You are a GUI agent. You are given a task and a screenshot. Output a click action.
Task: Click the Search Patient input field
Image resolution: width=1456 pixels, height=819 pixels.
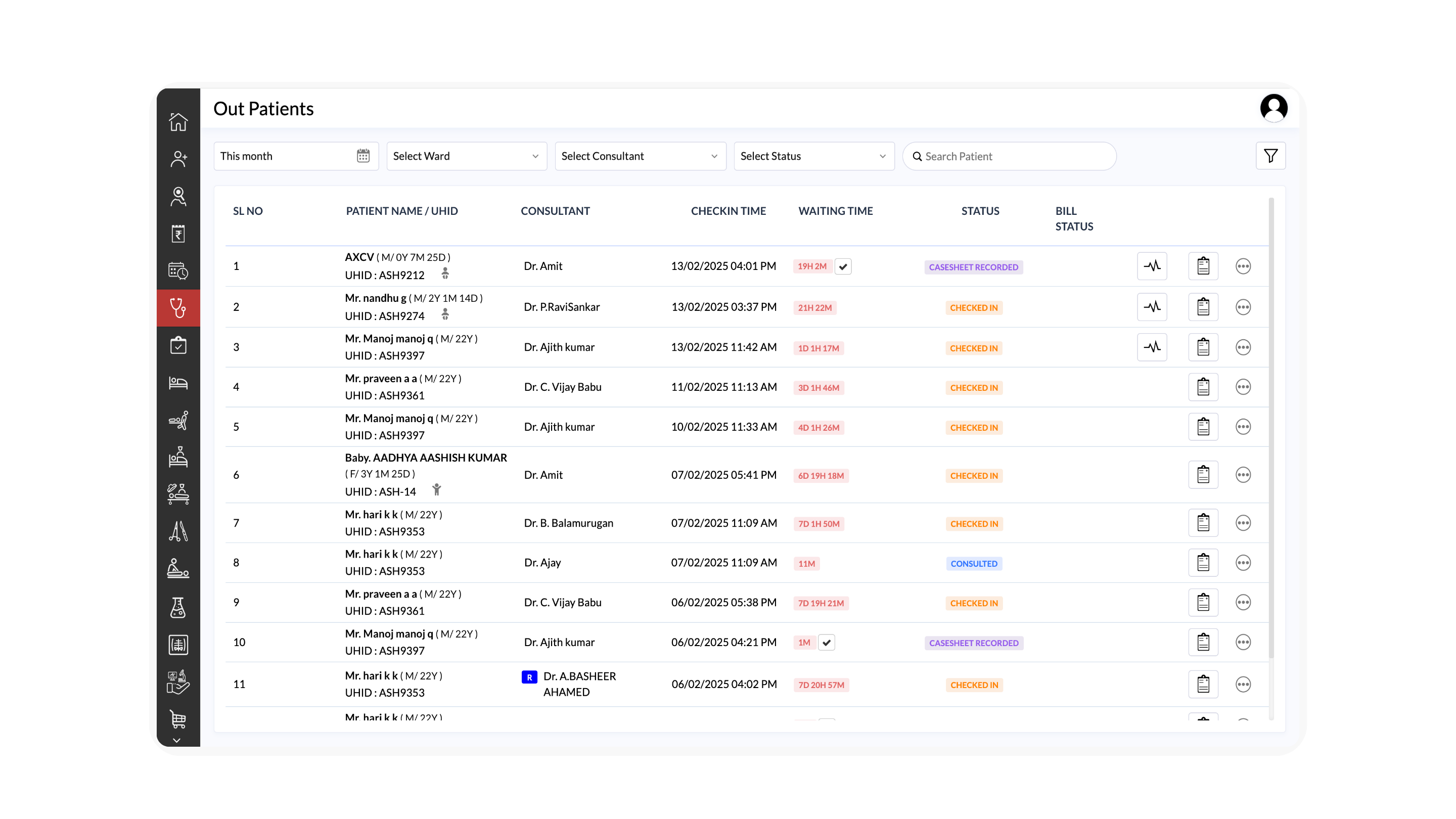pos(1009,156)
